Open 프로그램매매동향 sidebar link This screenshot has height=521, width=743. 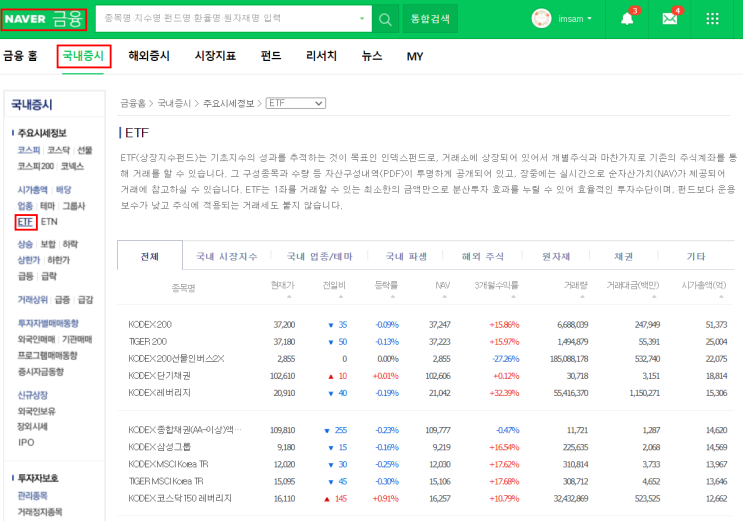pos(47,355)
